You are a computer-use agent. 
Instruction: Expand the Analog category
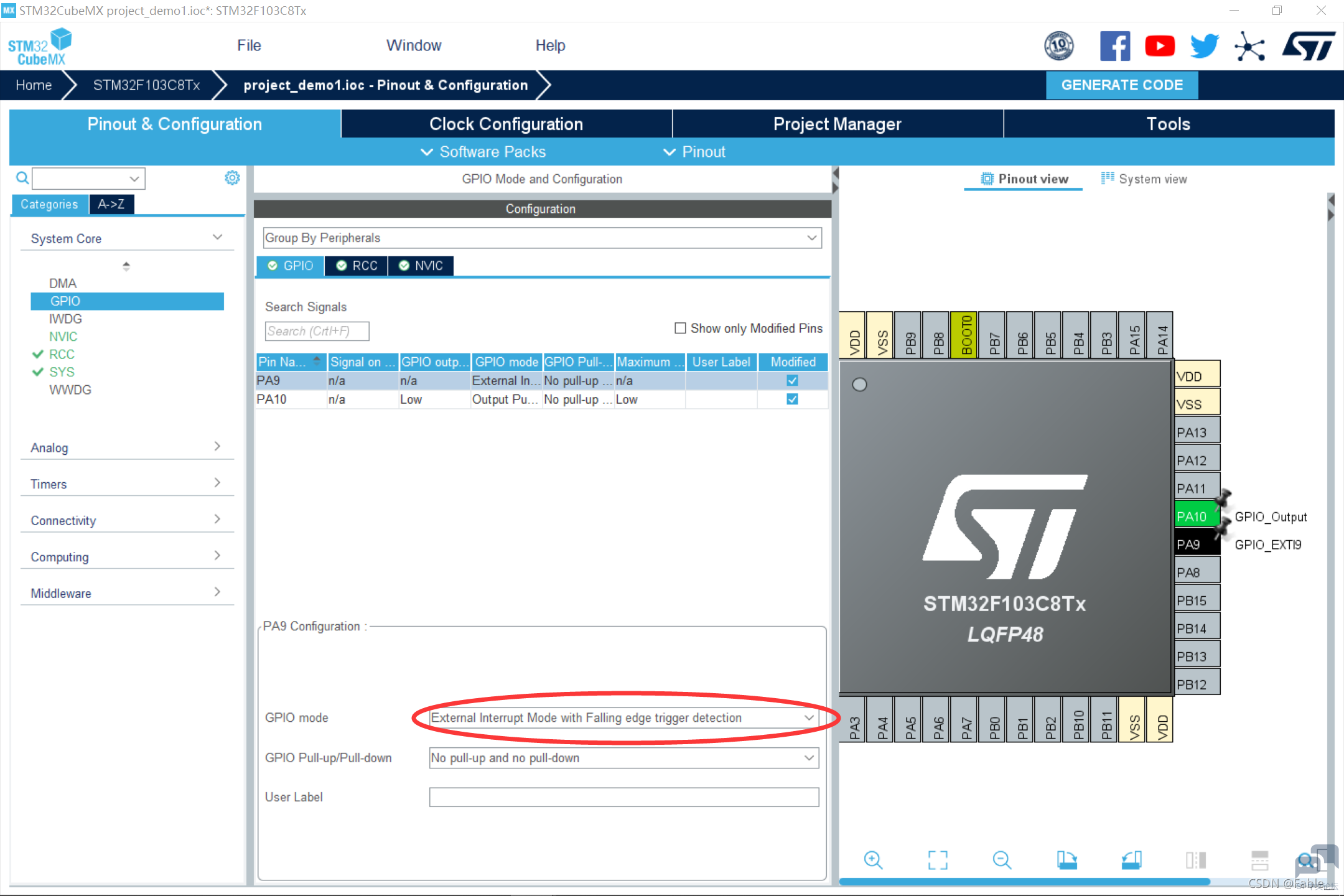coord(127,447)
